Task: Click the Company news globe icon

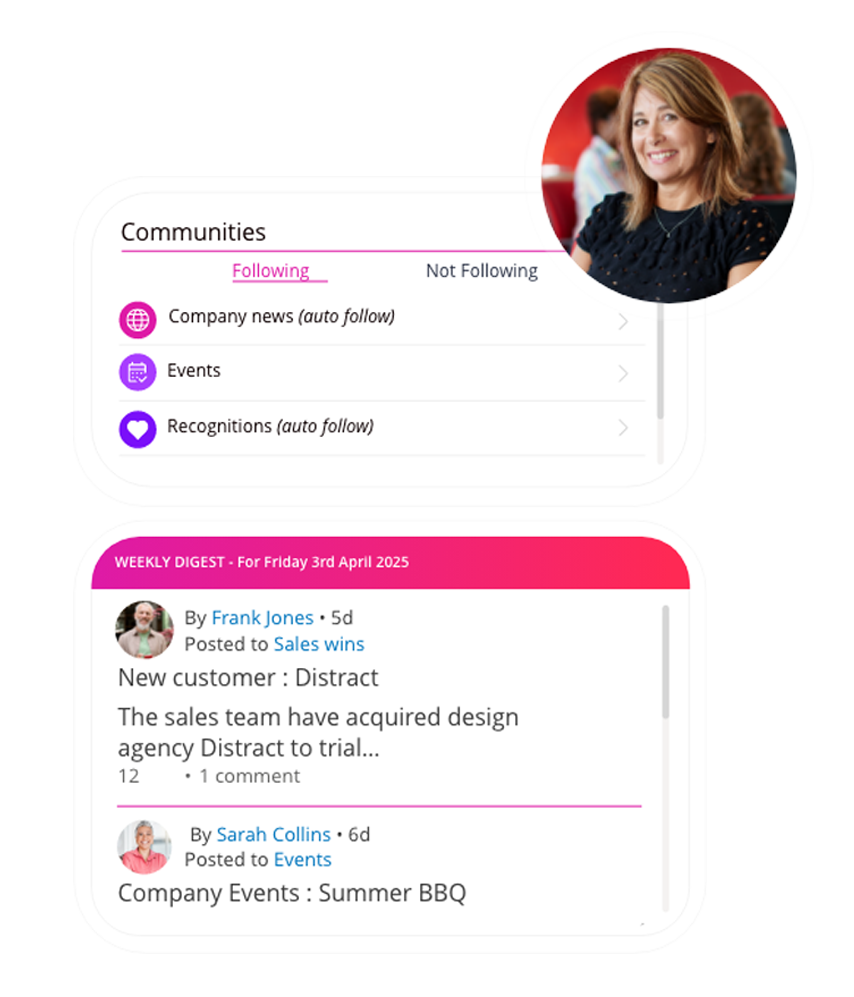Action: [x=137, y=319]
